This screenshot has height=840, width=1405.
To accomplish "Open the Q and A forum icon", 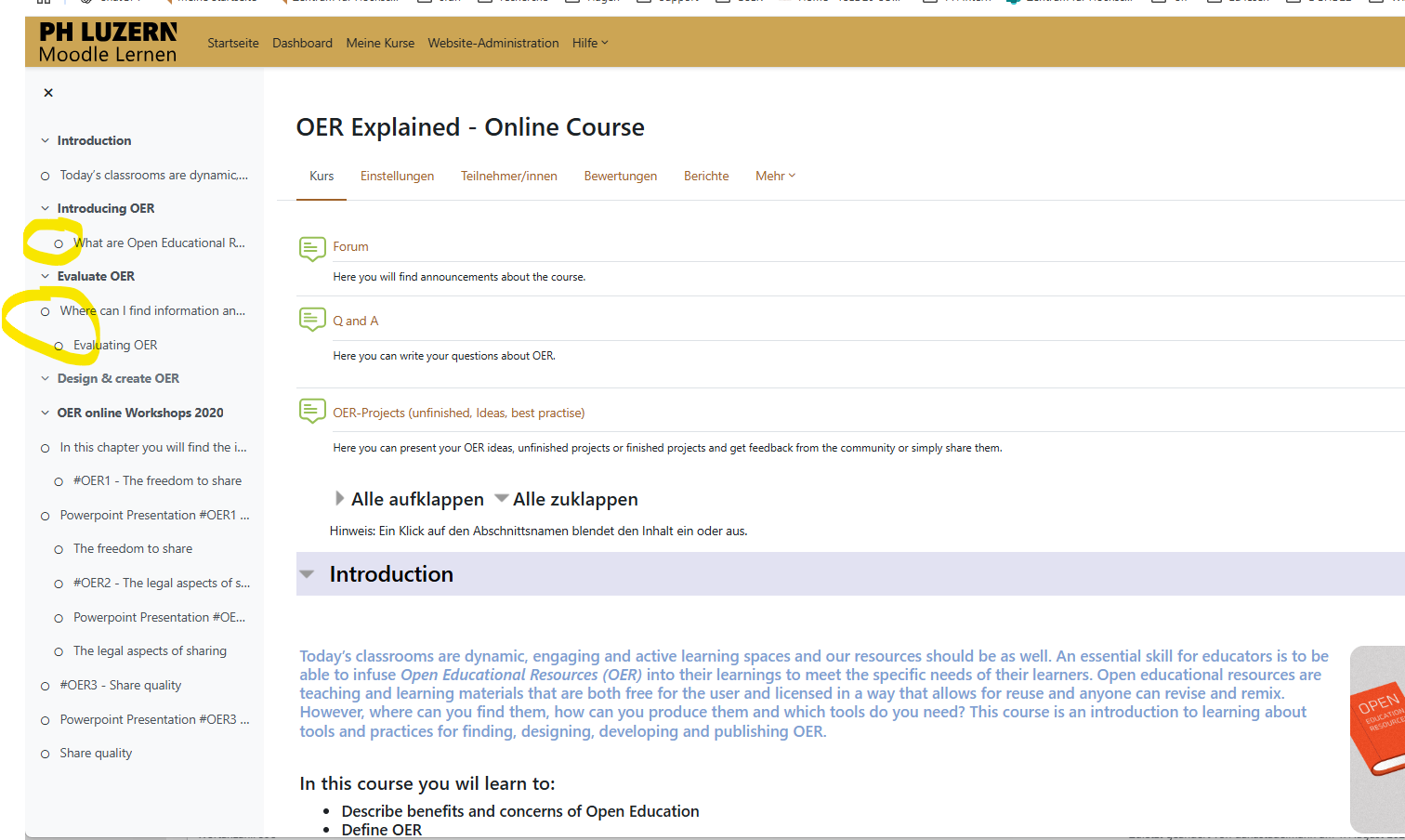I will click(x=312, y=320).
